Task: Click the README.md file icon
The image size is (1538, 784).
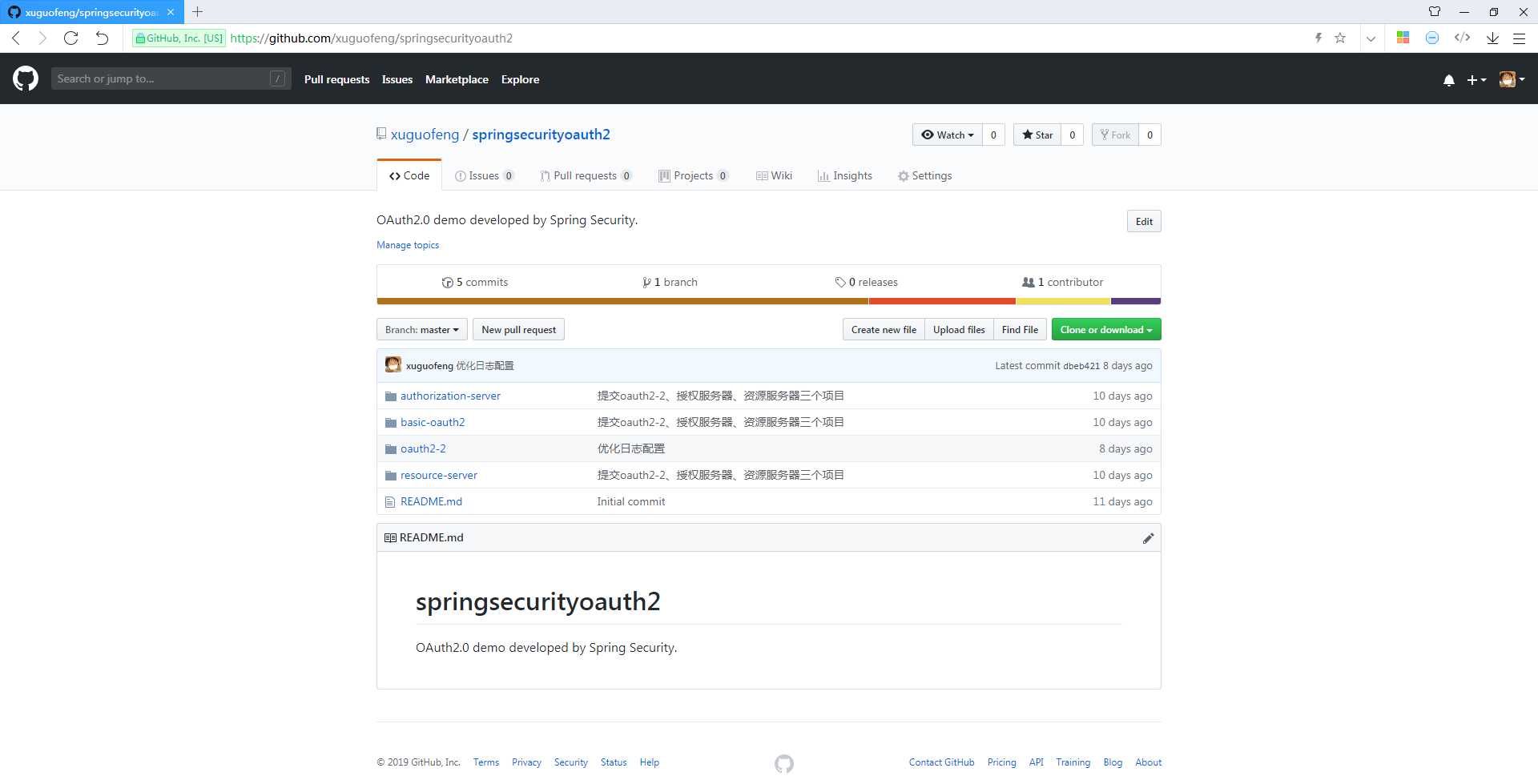Action: [x=390, y=502]
